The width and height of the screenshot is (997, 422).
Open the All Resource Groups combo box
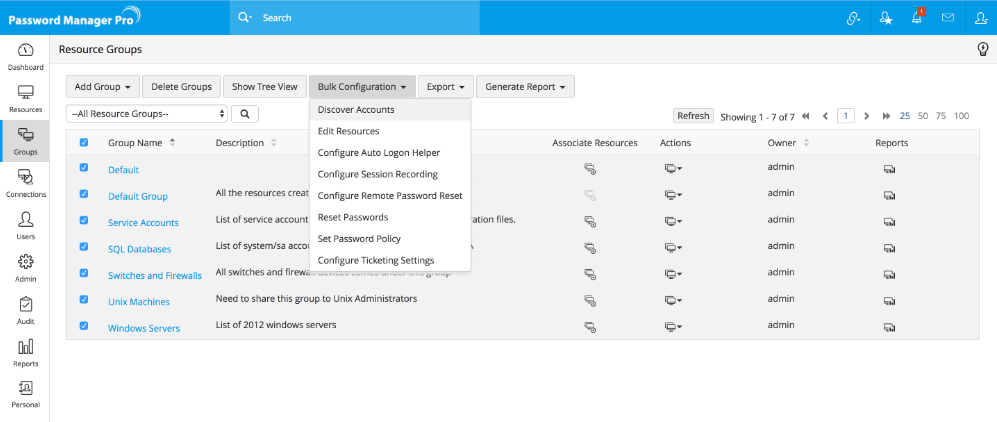pyautogui.click(x=146, y=114)
